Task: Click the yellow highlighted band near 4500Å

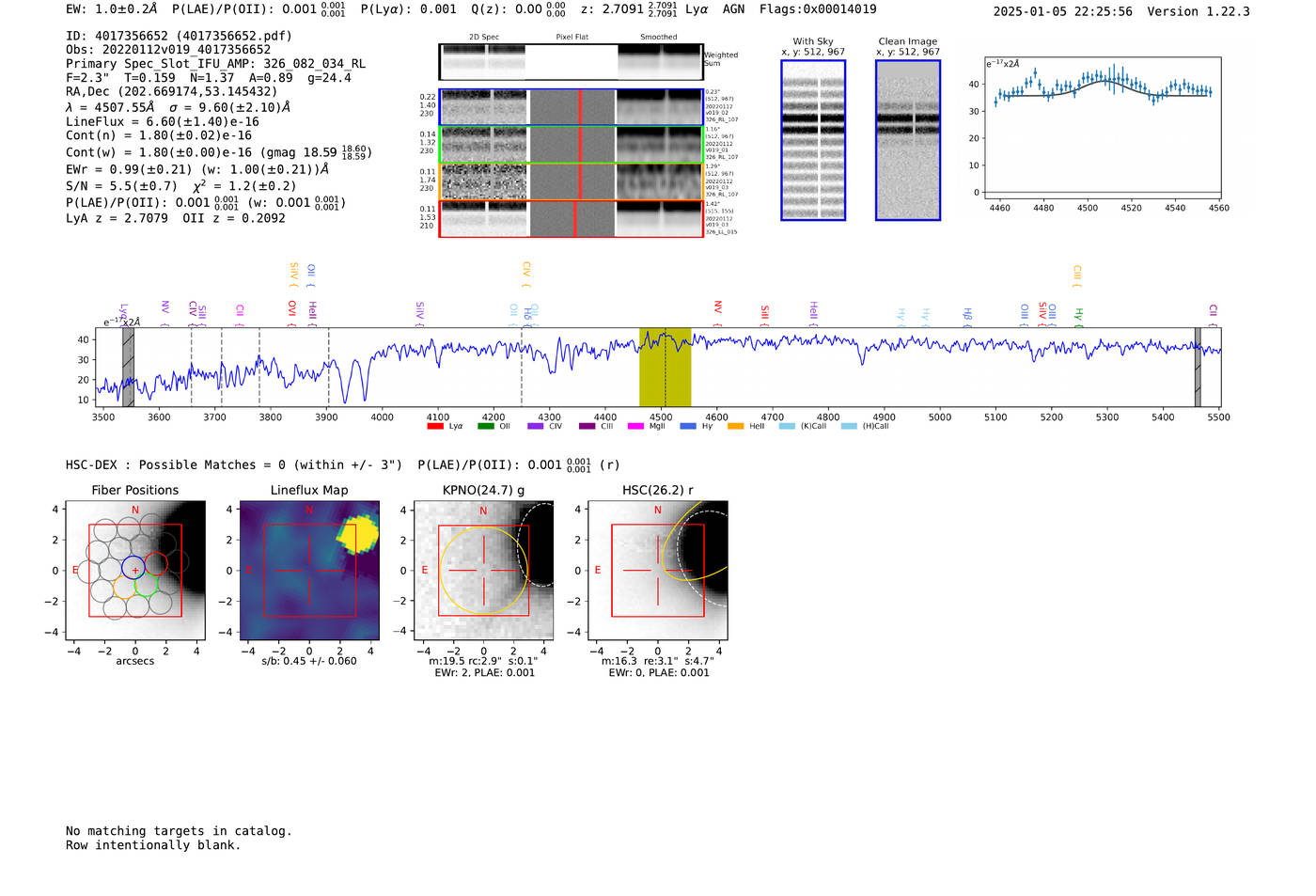Action: (665, 368)
